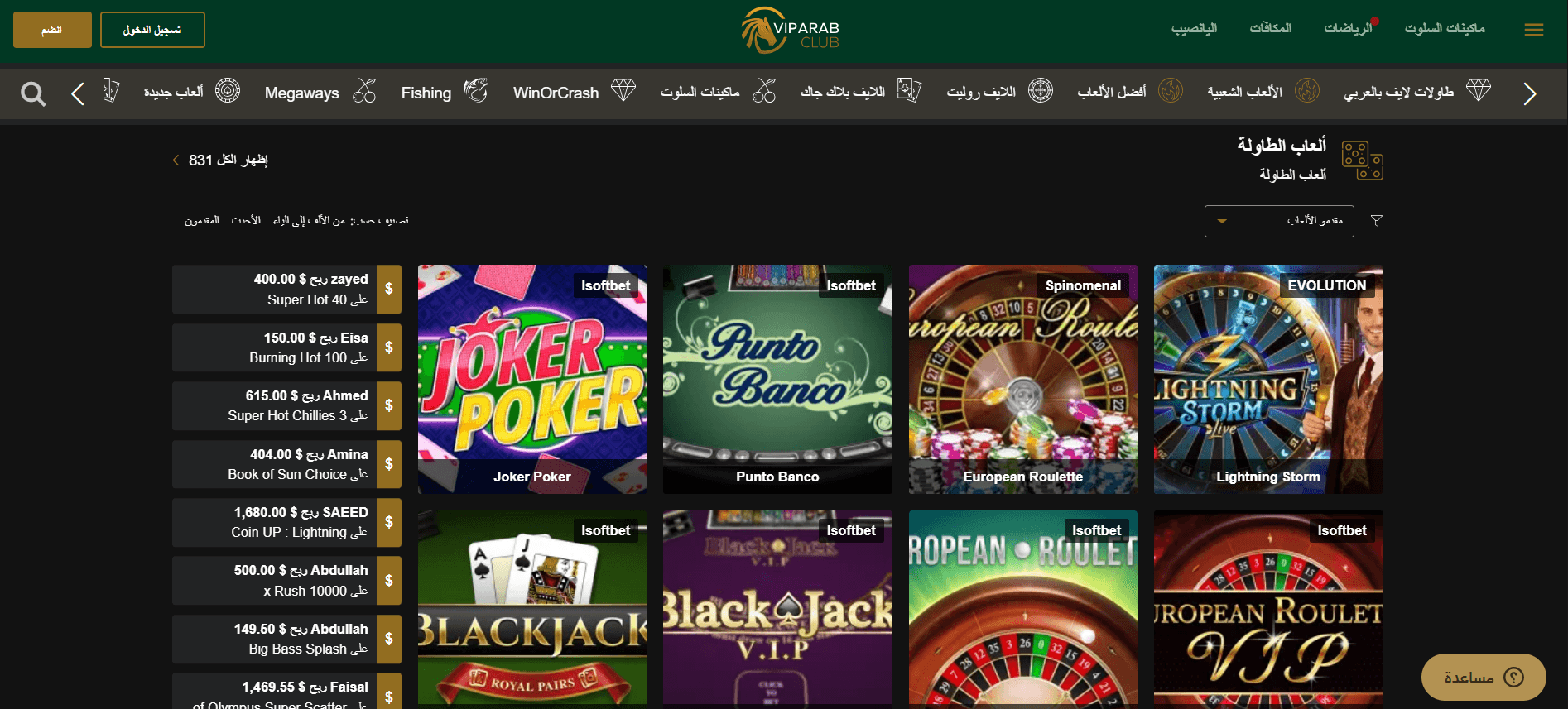The image size is (1568, 709).
Task: Click Burning Hot 100 winner entry
Action: tap(286, 347)
